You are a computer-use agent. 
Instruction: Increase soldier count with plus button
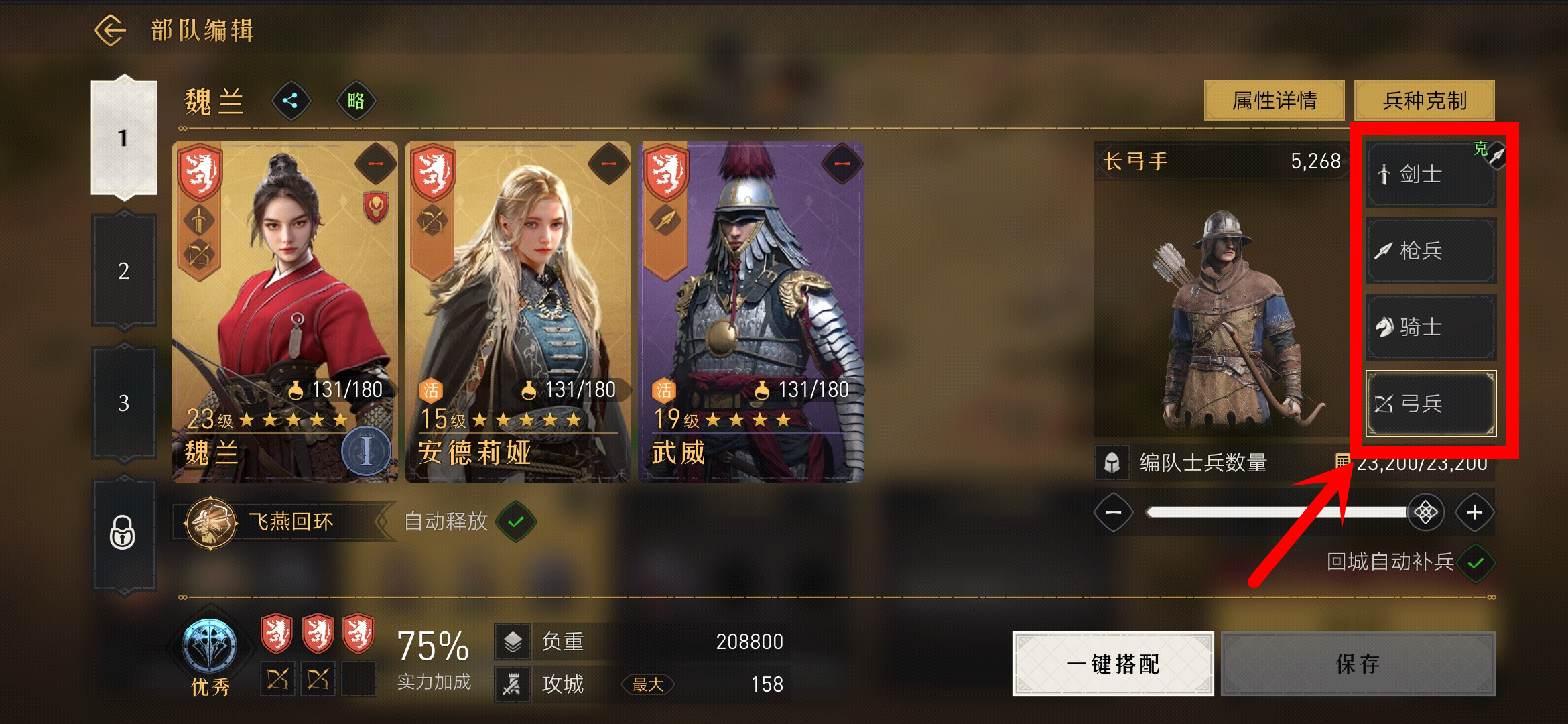[x=1474, y=513]
